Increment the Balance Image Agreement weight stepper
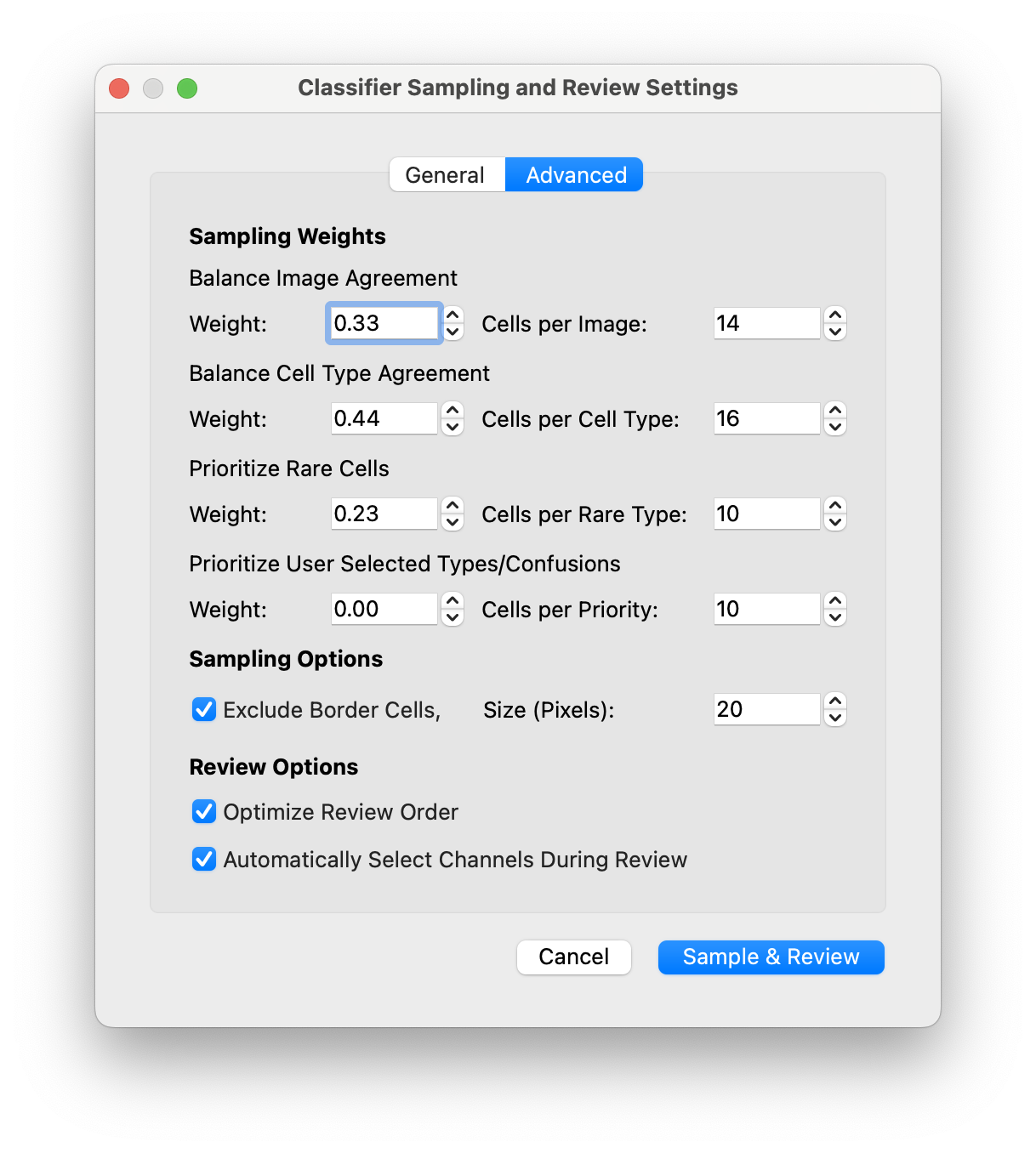The width and height of the screenshot is (1036, 1153). point(453,316)
